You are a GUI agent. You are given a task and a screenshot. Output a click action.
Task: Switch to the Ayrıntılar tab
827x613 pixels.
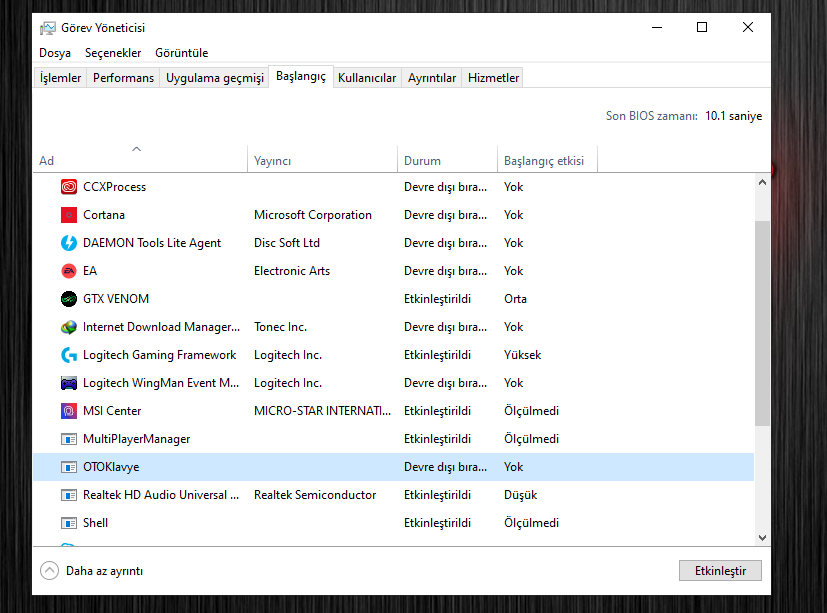point(432,78)
